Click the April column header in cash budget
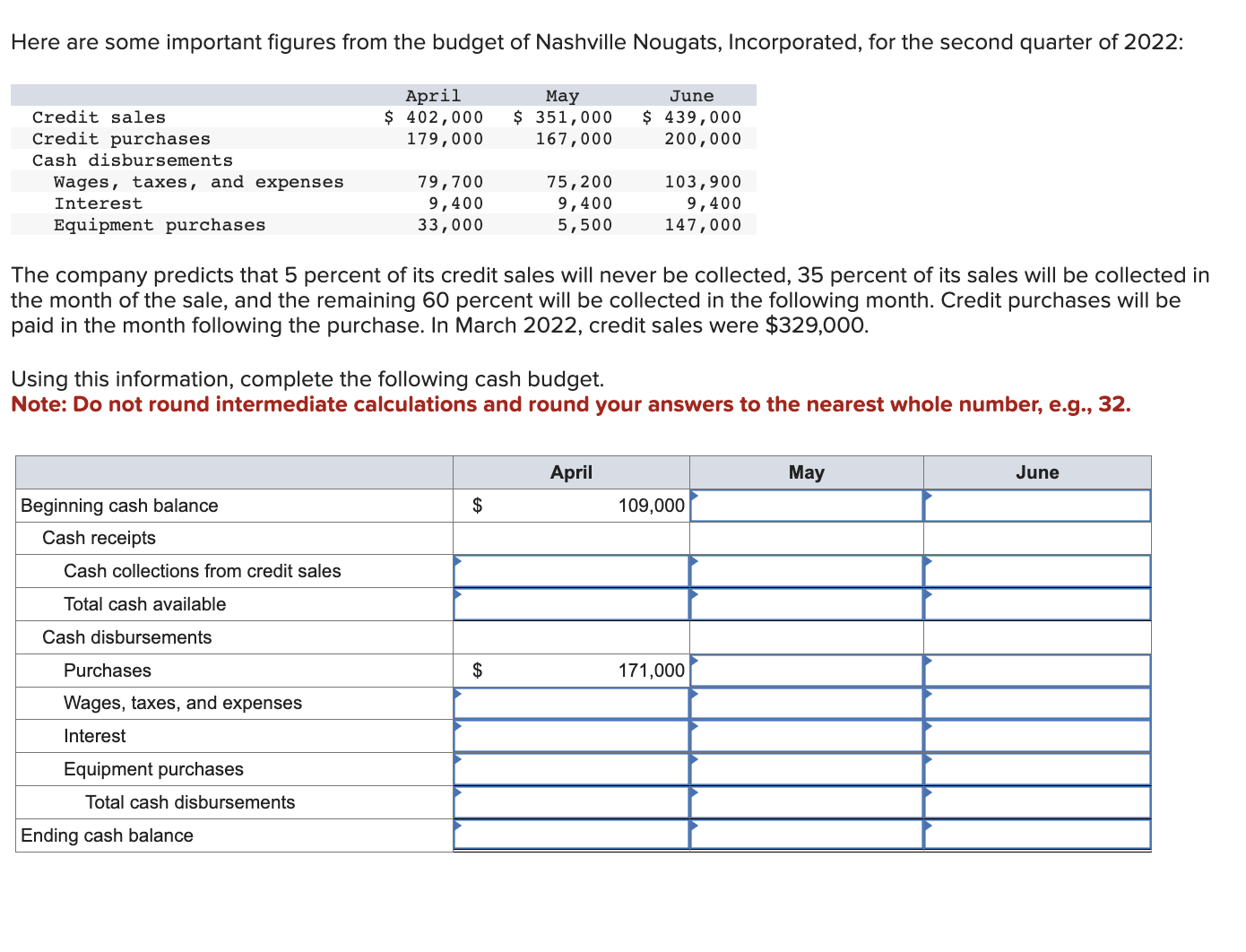This screenshot has width=1246, height=952. tap(571, 472)
